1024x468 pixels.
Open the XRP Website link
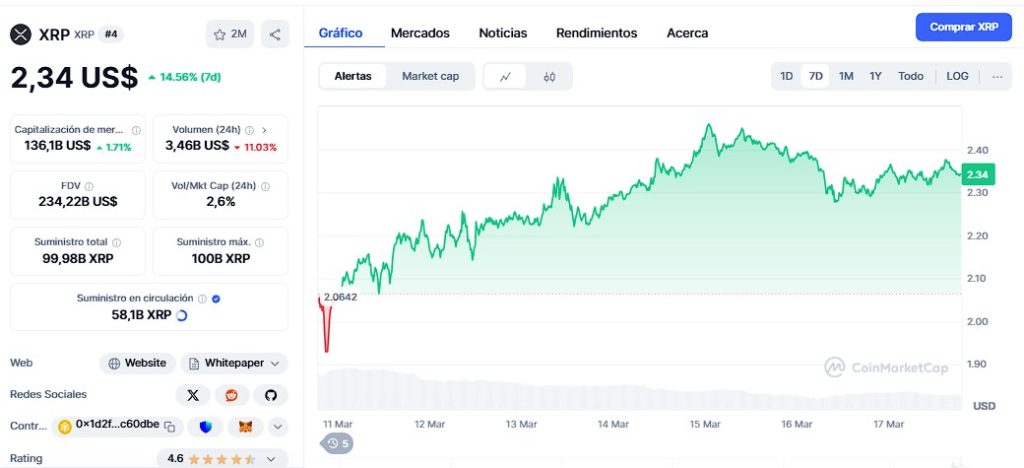click(138, 363)
